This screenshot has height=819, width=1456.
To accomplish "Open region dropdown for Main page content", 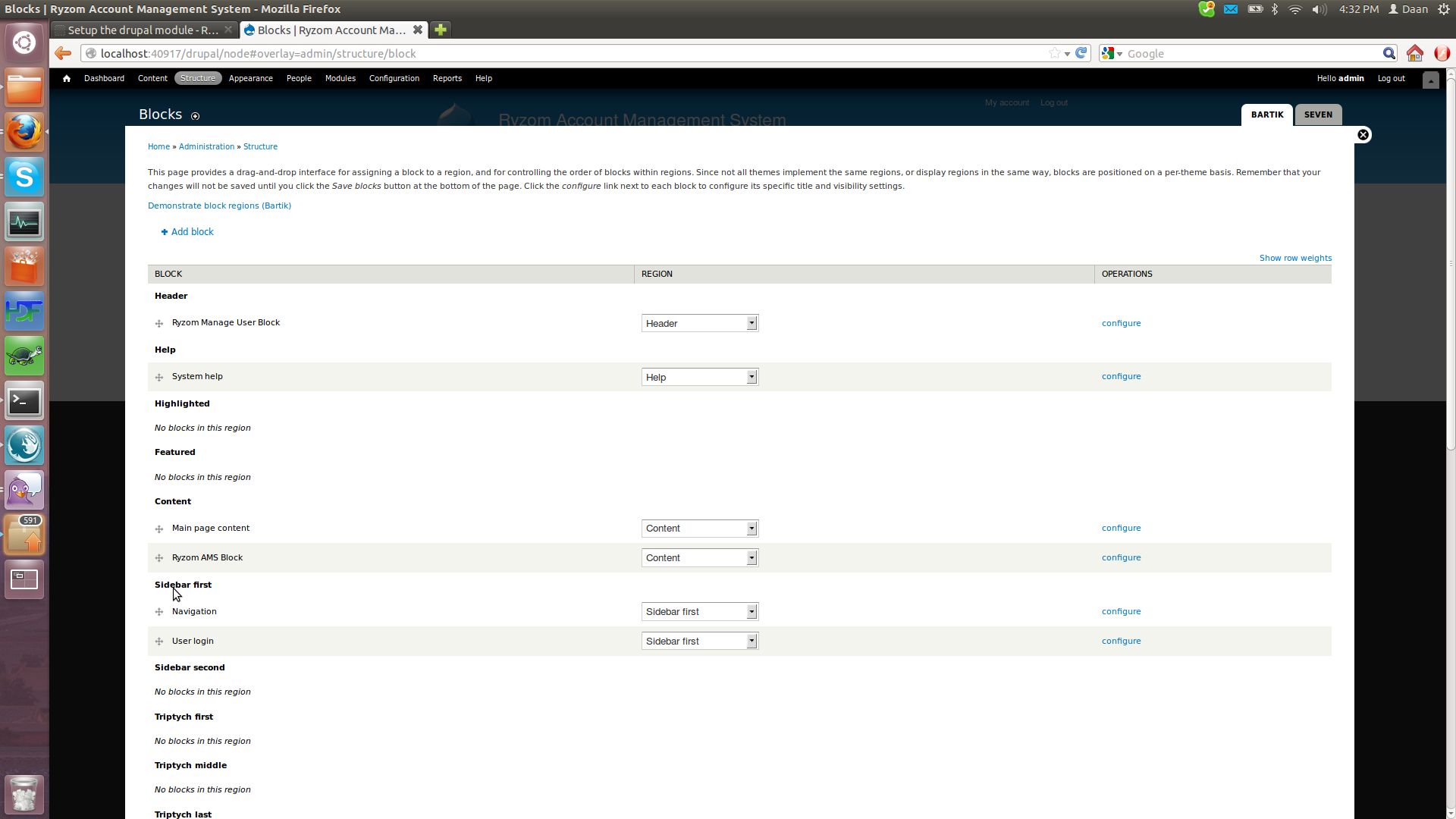I will tap(700, 529).
